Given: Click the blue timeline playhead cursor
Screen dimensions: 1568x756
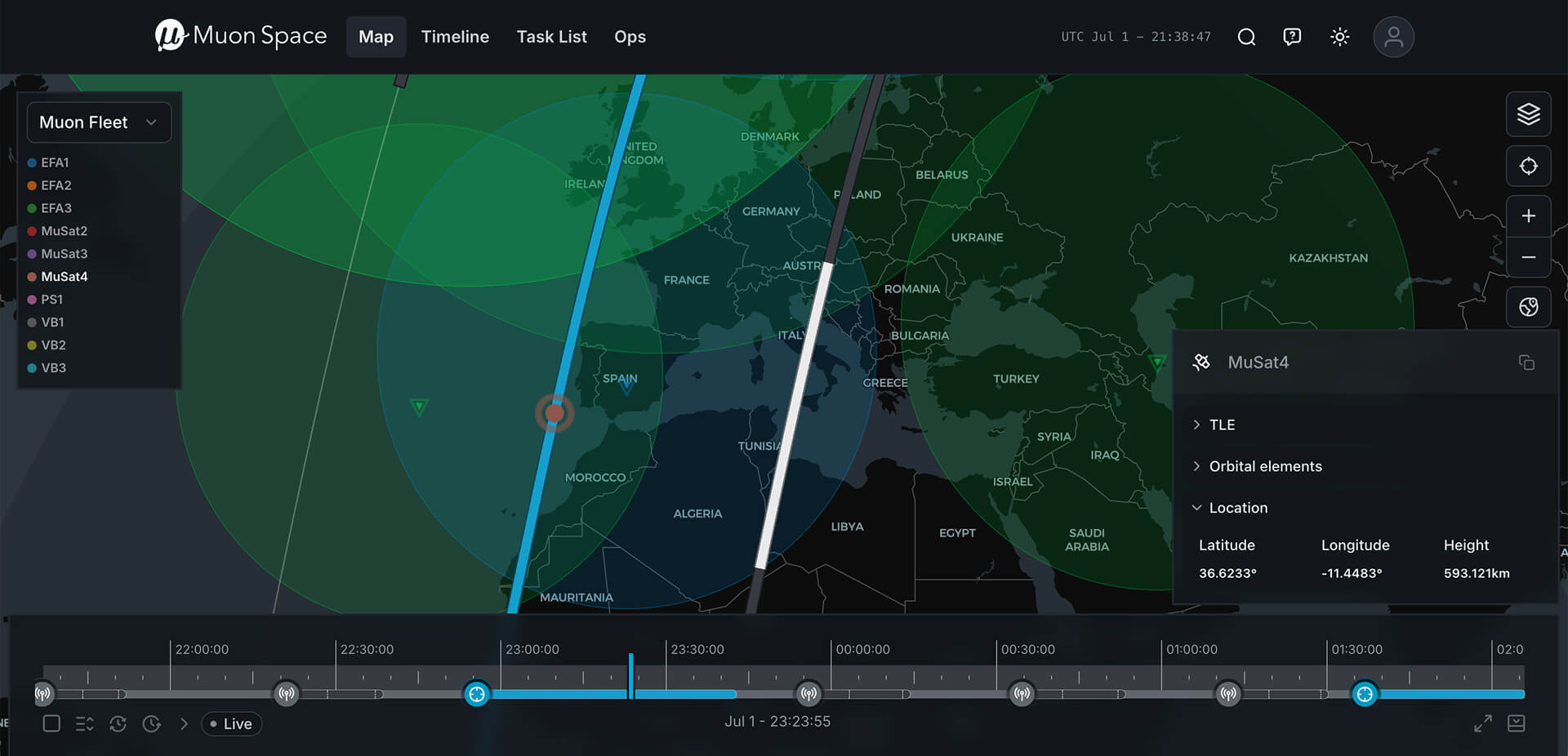Looking at the screenshot, I should [630, 676].
